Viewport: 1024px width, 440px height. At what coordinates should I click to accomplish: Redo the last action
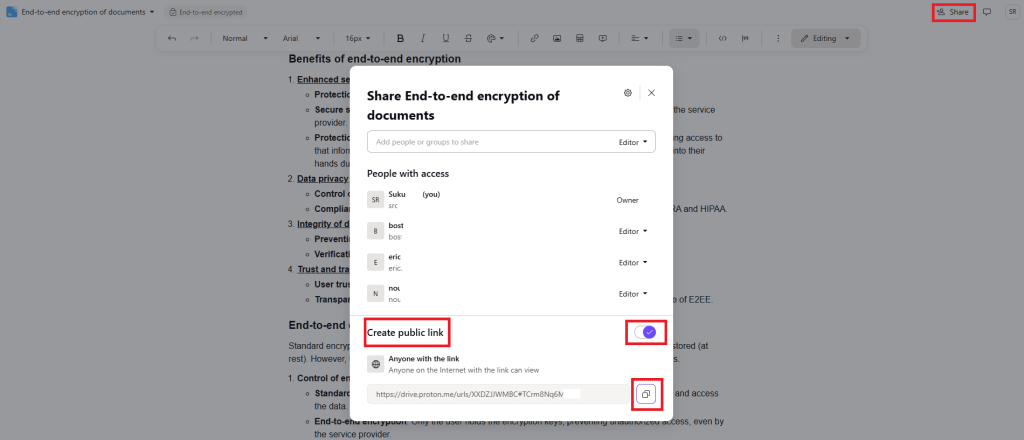click(x=194, y=39)
